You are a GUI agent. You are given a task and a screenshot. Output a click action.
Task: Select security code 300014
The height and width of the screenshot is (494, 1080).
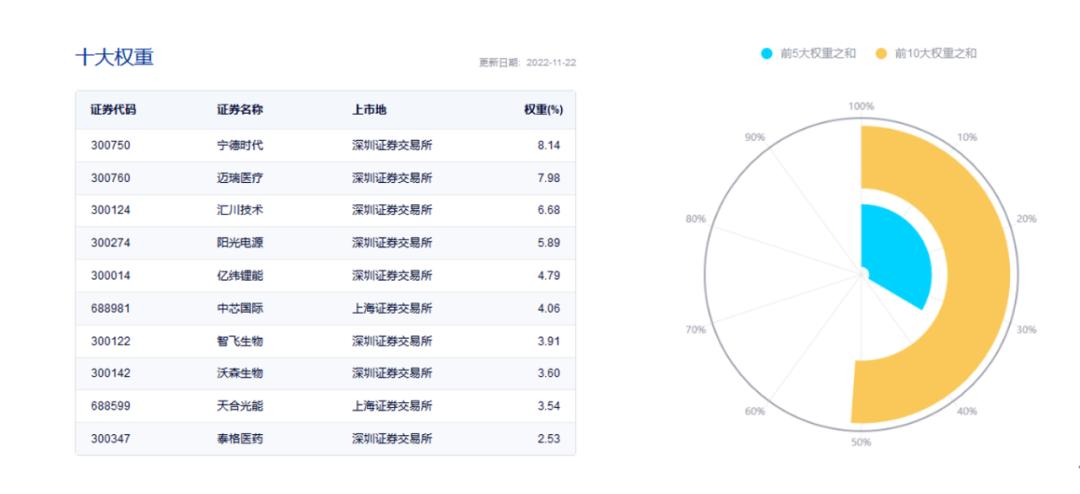click(x=110, y=276)
